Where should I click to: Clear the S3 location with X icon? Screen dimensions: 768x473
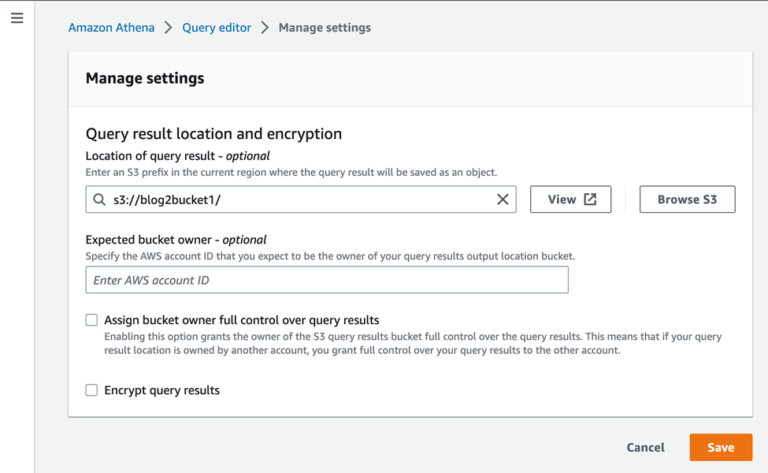(x=503, y=199)
